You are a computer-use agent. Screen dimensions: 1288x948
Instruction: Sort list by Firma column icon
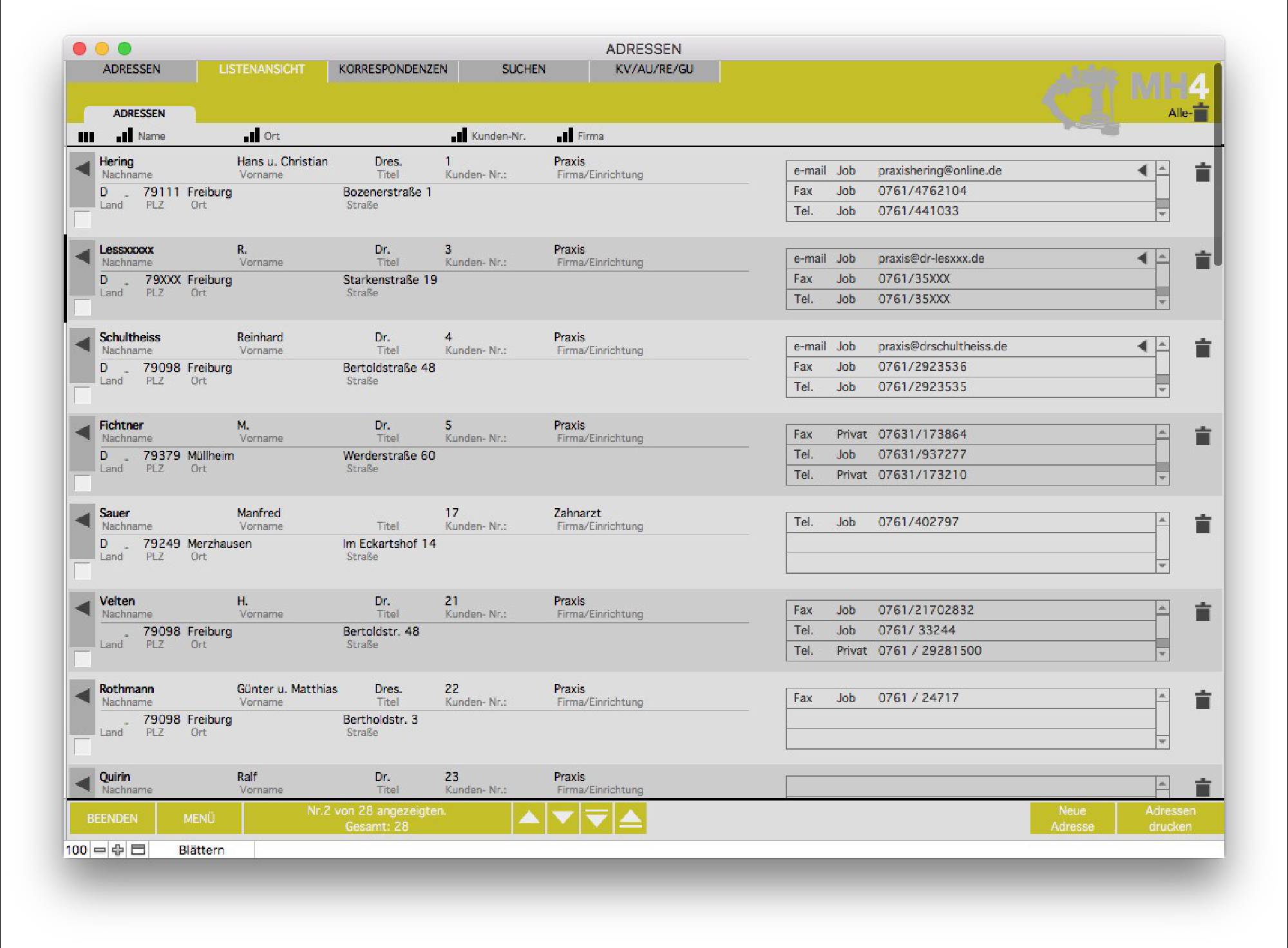(x=565, y=135)
